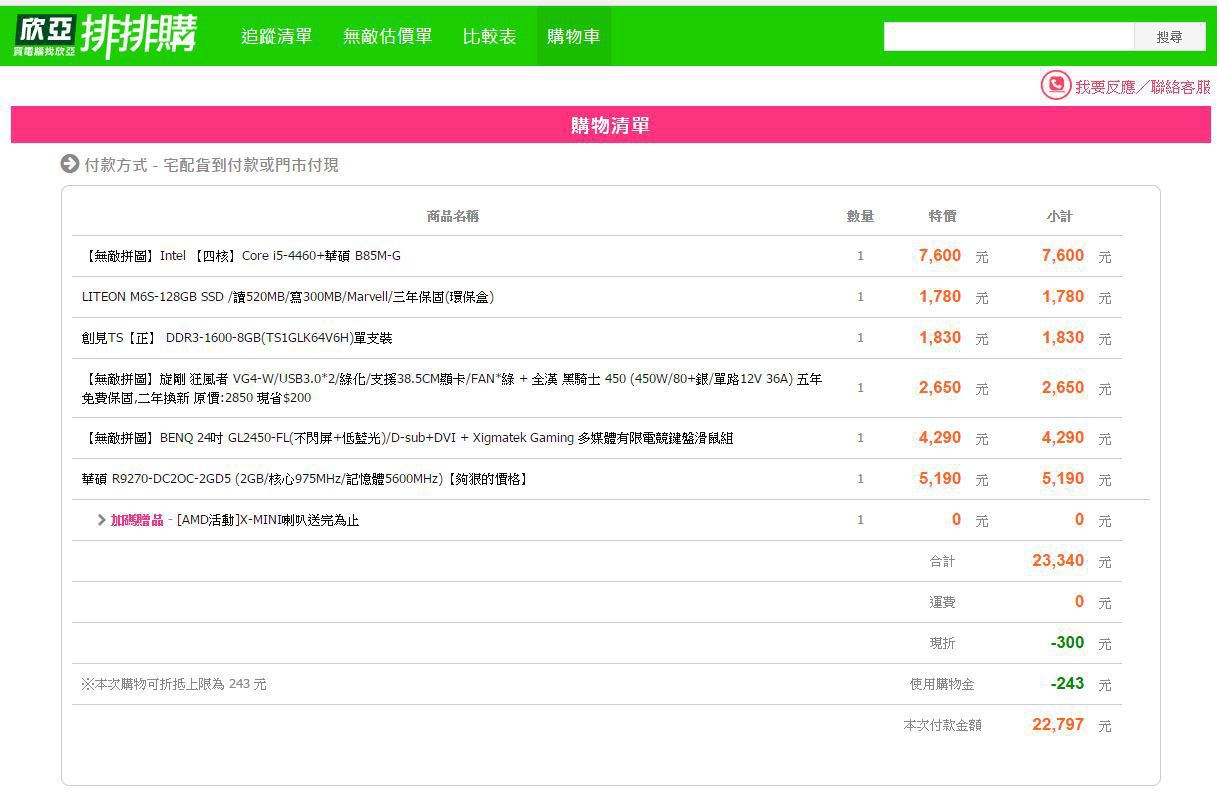
Task: Click the 7,600 special price value
Action: pos(940,256)
